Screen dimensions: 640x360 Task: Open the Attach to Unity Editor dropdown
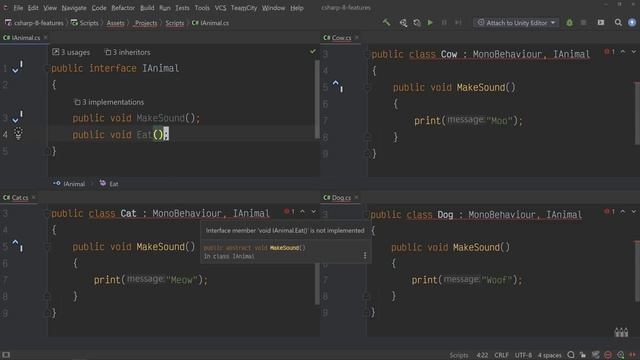516,23
